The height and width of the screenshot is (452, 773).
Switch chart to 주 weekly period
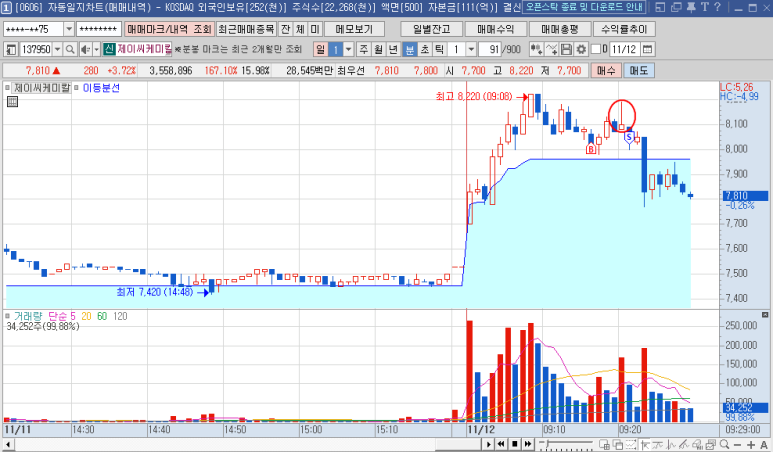pos(364,49)
